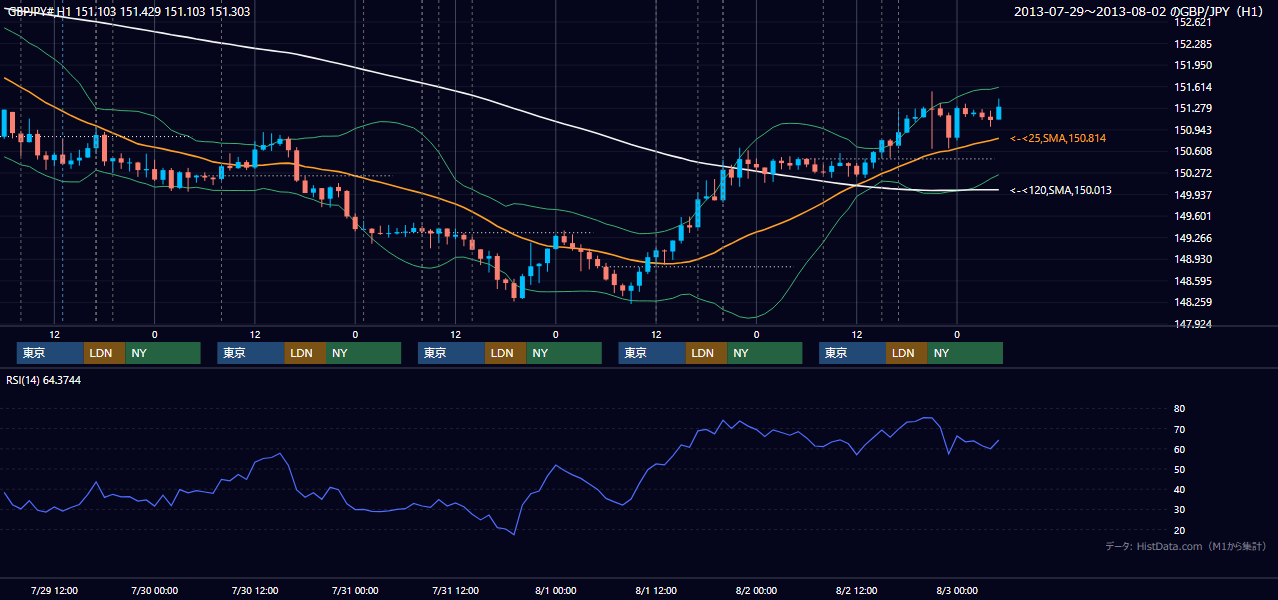
Task: Click the RSI scale level 40
Action: click(x=1179, y=490)
